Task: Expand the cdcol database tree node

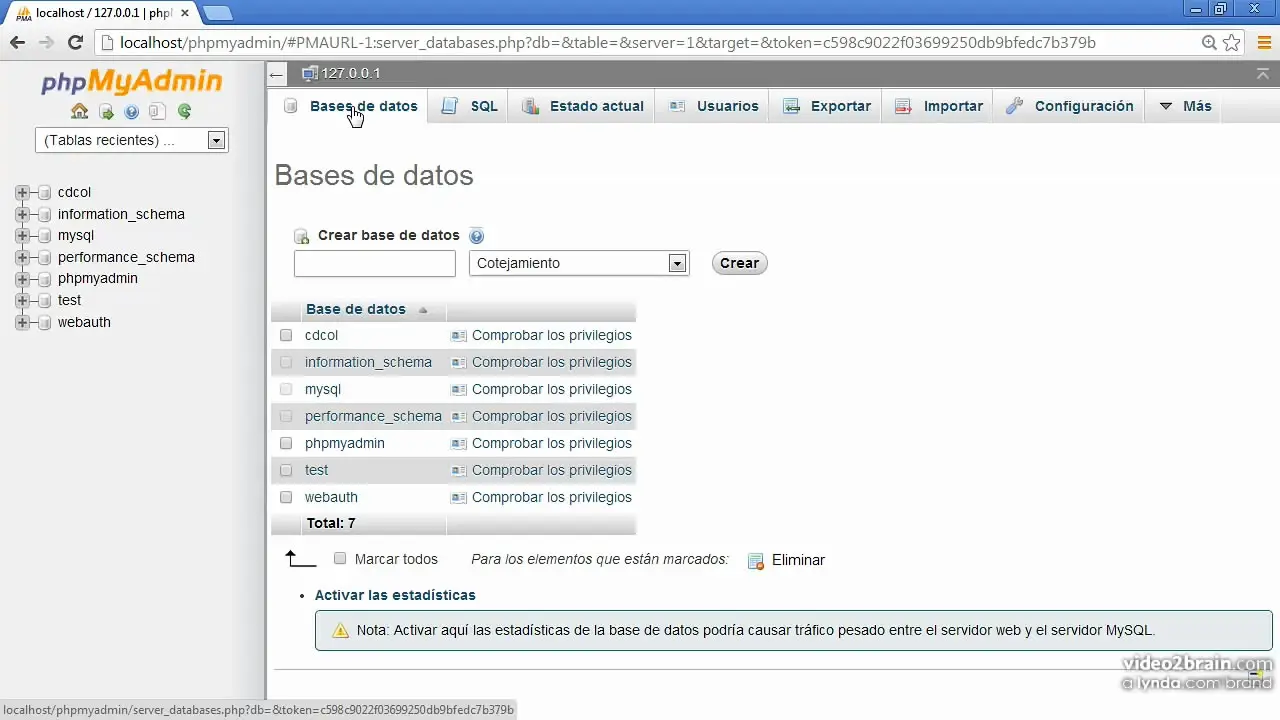Action: [22, 193]
